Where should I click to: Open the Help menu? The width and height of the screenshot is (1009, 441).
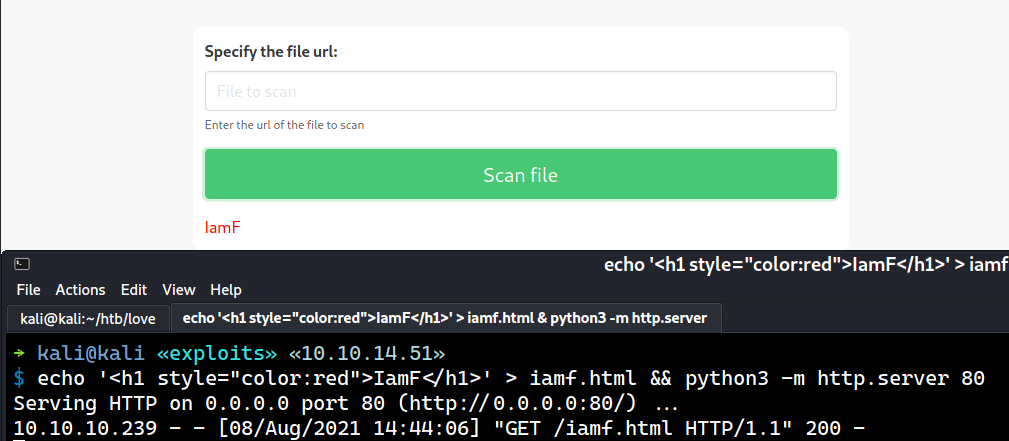click(x=226, y=290)
